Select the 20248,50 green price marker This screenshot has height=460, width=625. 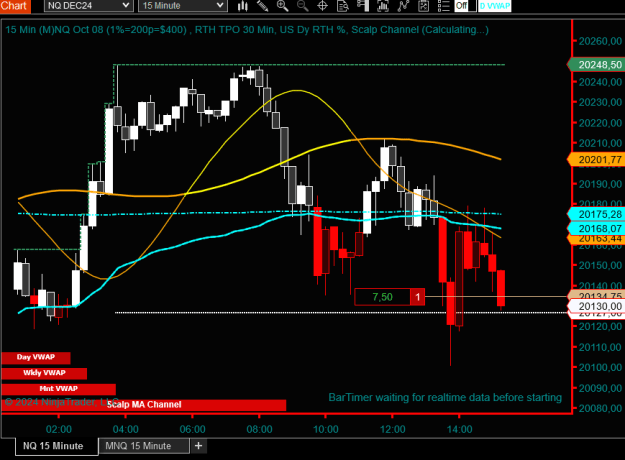(596, 65)
